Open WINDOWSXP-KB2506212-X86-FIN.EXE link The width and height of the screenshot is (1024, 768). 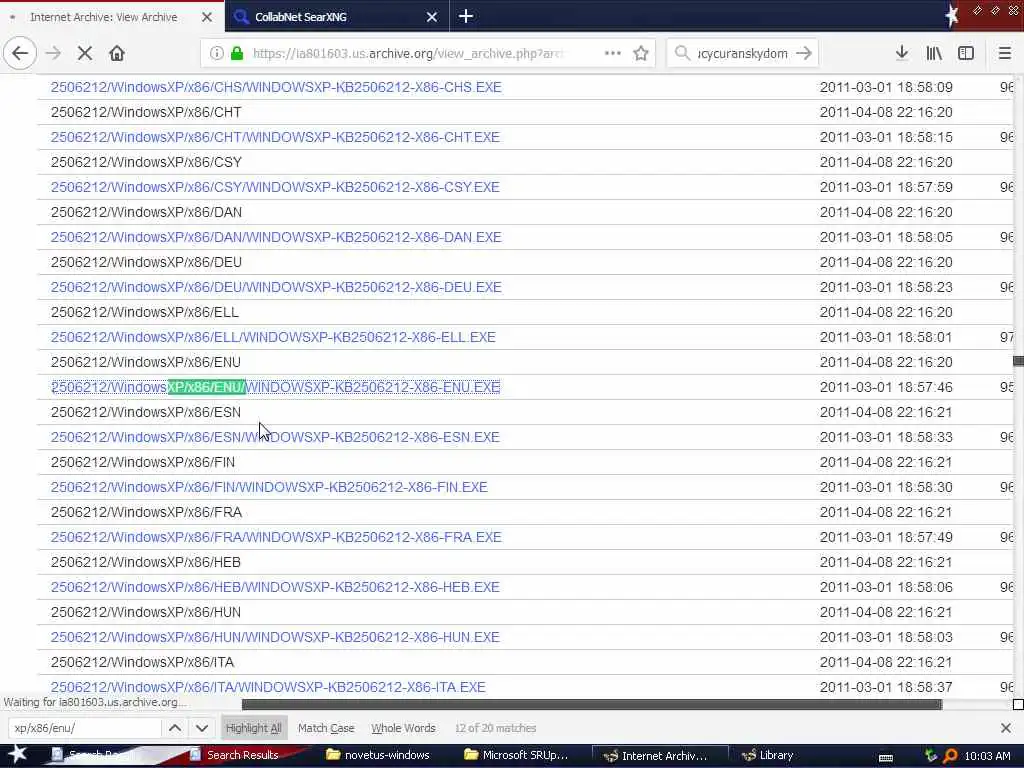(269, 487)
